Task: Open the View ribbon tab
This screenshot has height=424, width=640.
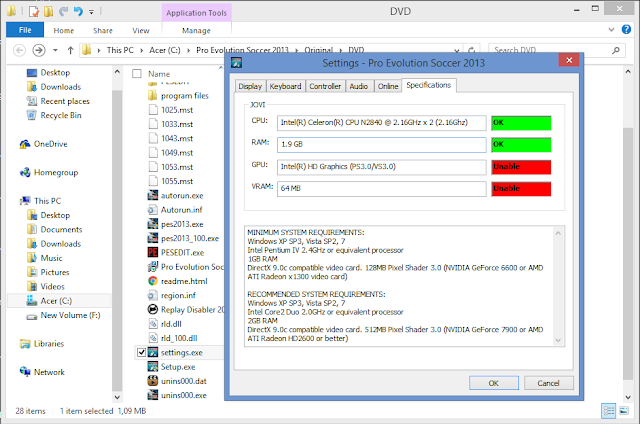Action: (140, 30)
